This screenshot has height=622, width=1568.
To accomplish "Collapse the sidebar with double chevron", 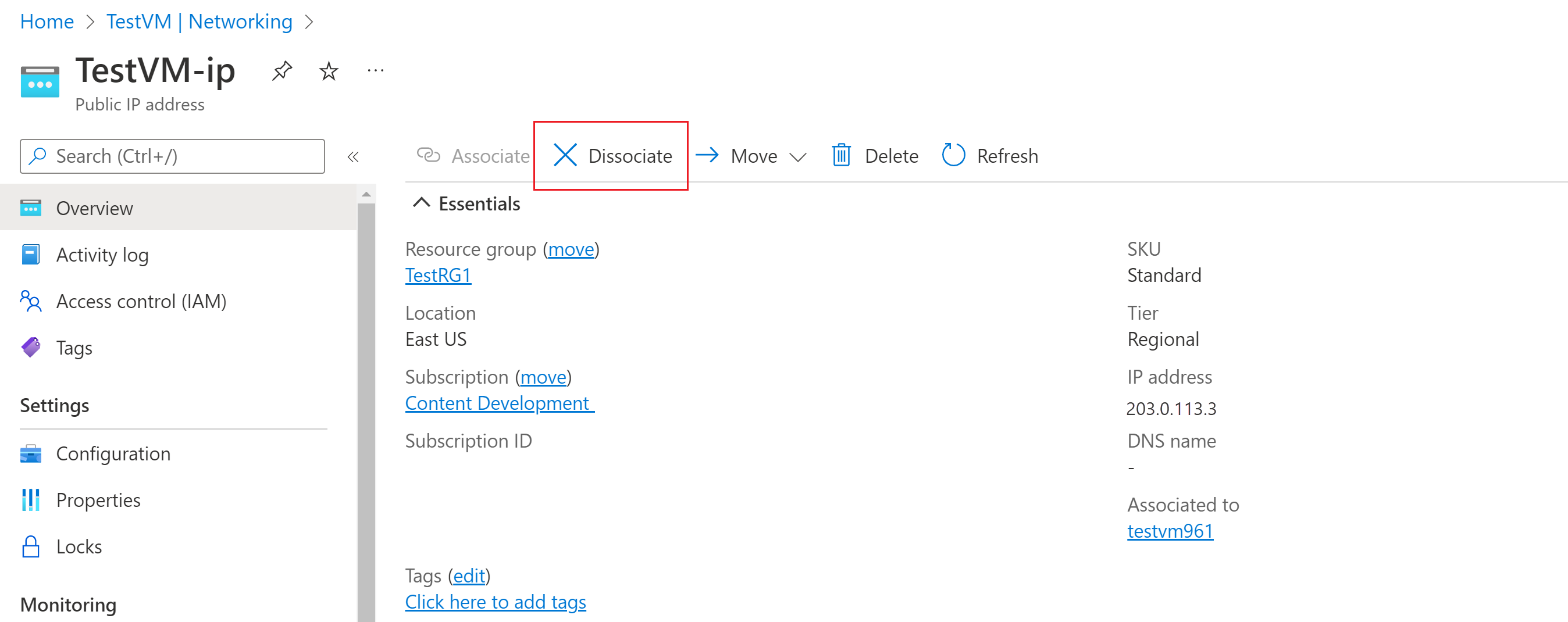I will pyautogui.click(x=353, y=157).
